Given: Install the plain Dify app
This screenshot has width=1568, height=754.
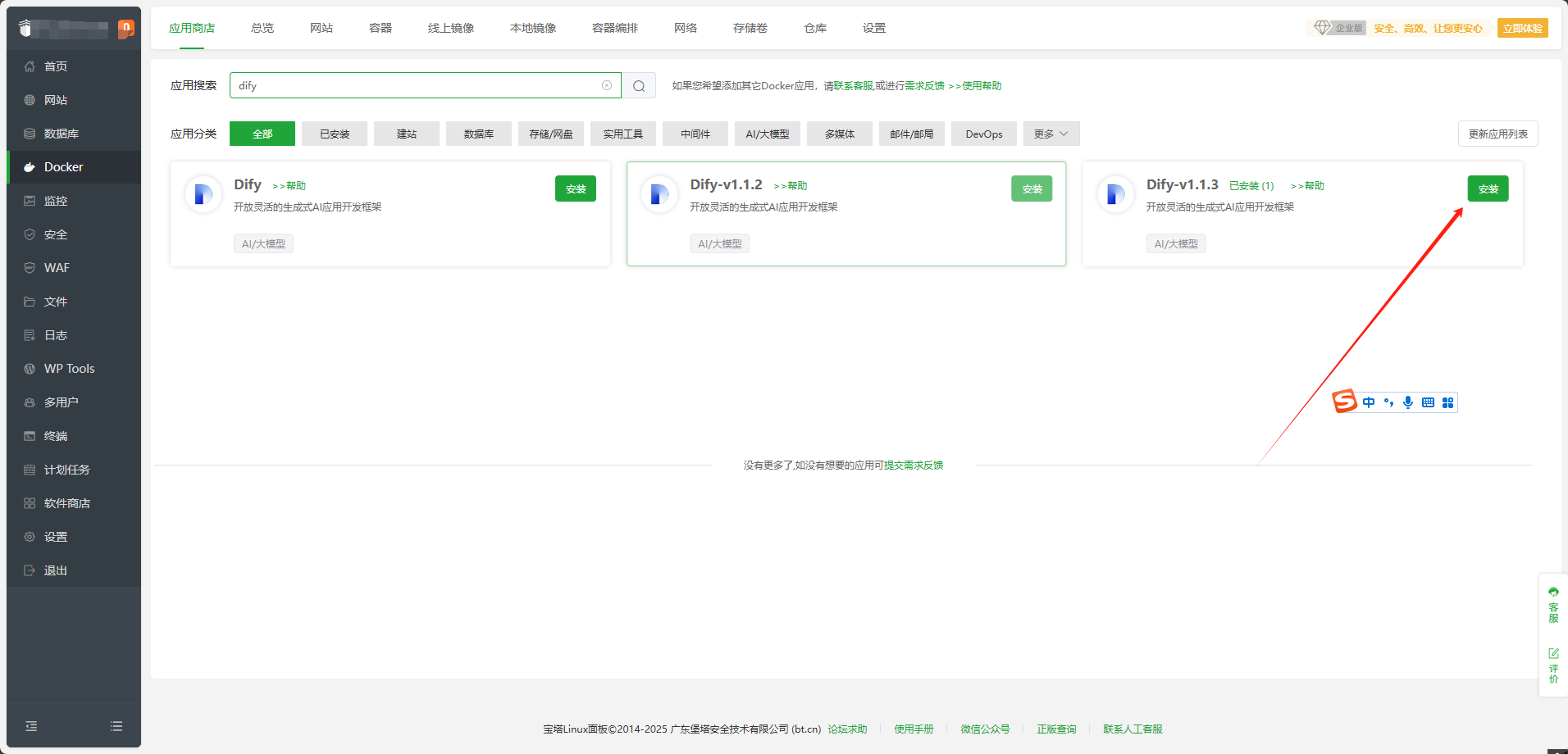Looking at the screenshot, I should 576,188.
